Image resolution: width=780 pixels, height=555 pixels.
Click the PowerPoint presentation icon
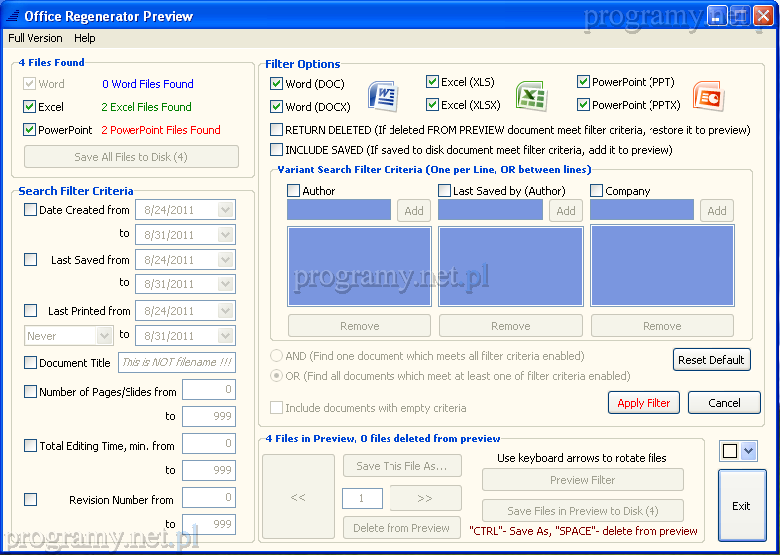click(x=708, y=96)
